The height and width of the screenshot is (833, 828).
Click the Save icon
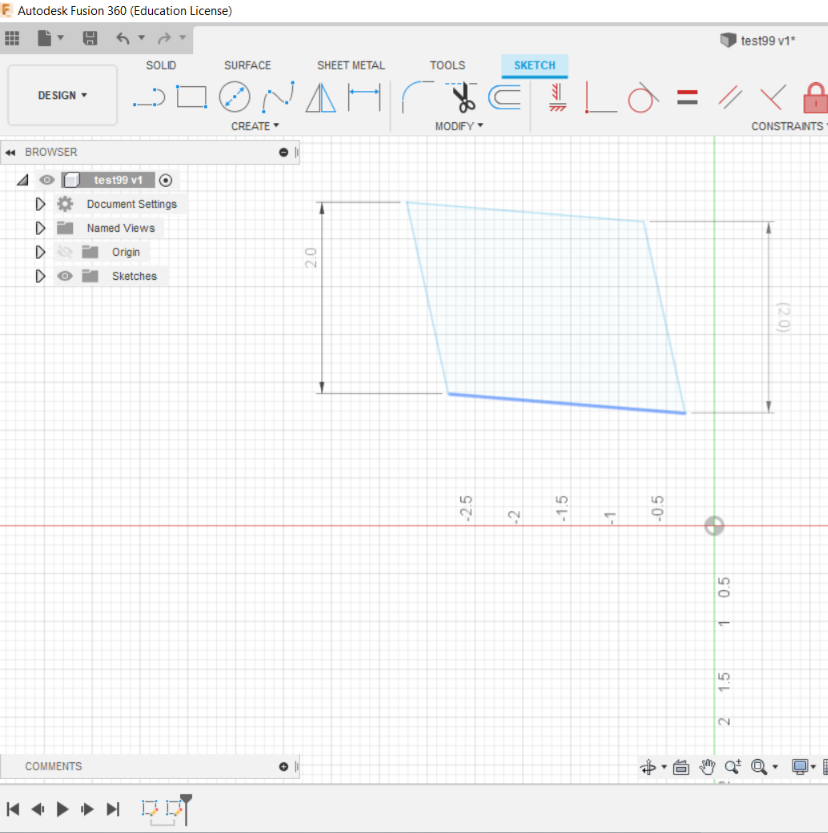(x=90, y=38)
